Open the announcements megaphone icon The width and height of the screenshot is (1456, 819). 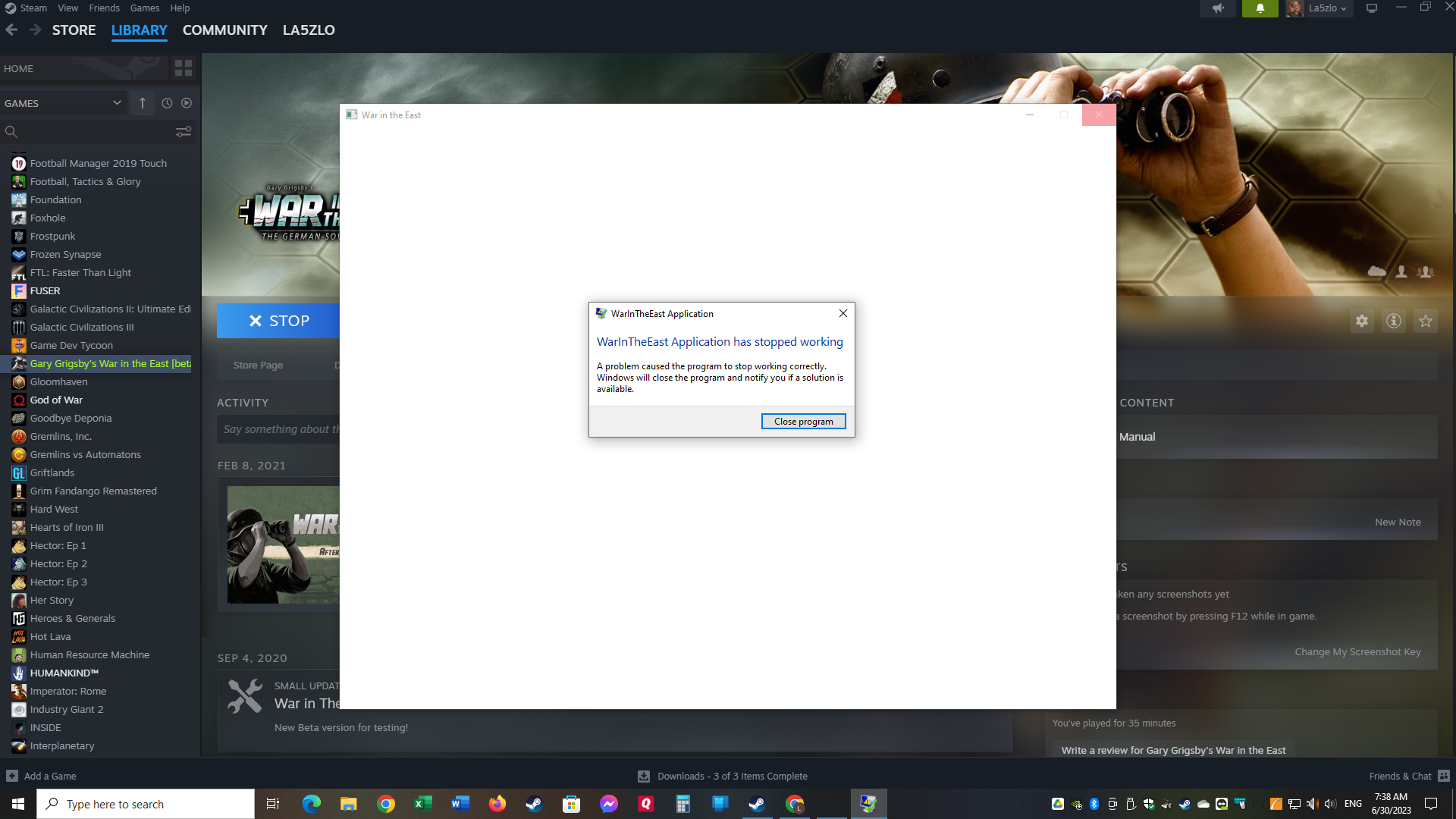click(1218, 8)
